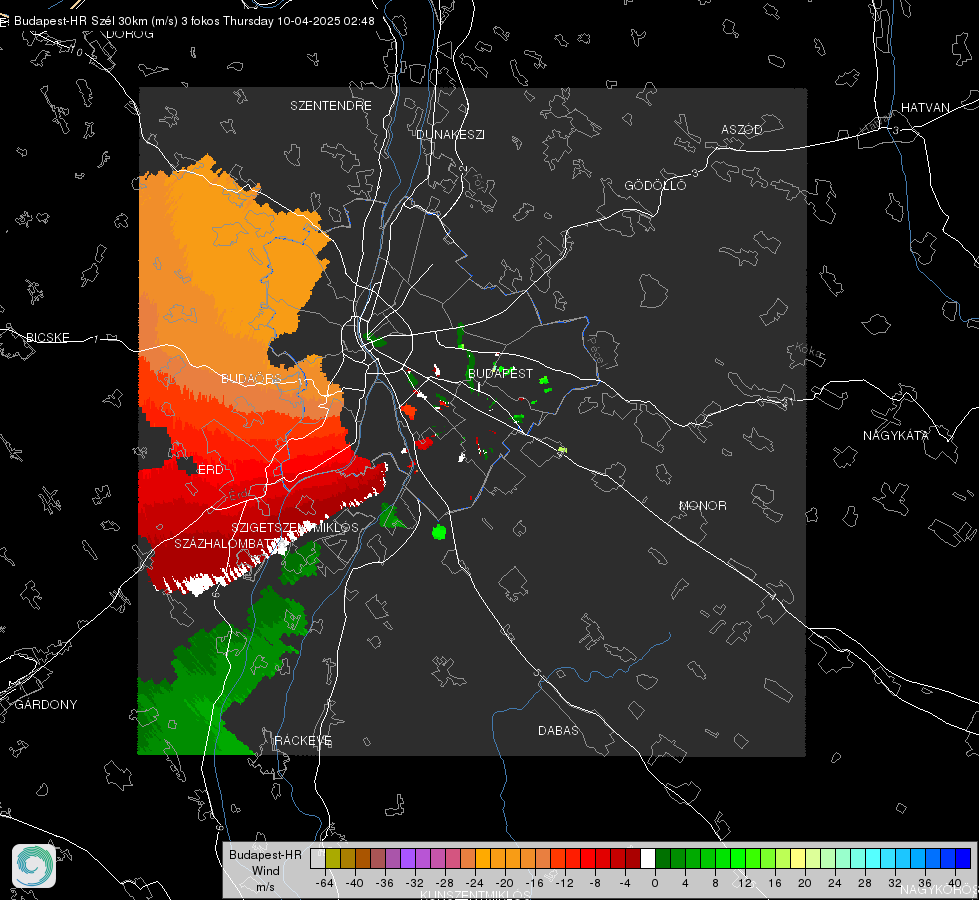Click the positive 28 value on the wind scale
This screenshot has width=979, height=900.
[865, 883]
